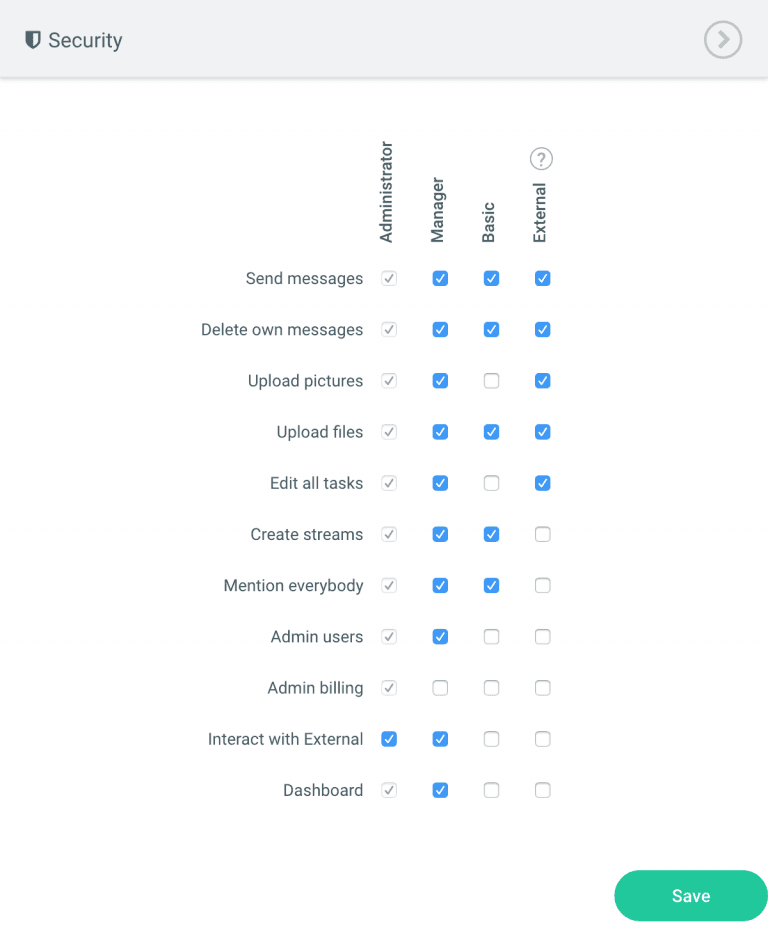Uncheck Send messages for Manager

(x=440, y=279)
